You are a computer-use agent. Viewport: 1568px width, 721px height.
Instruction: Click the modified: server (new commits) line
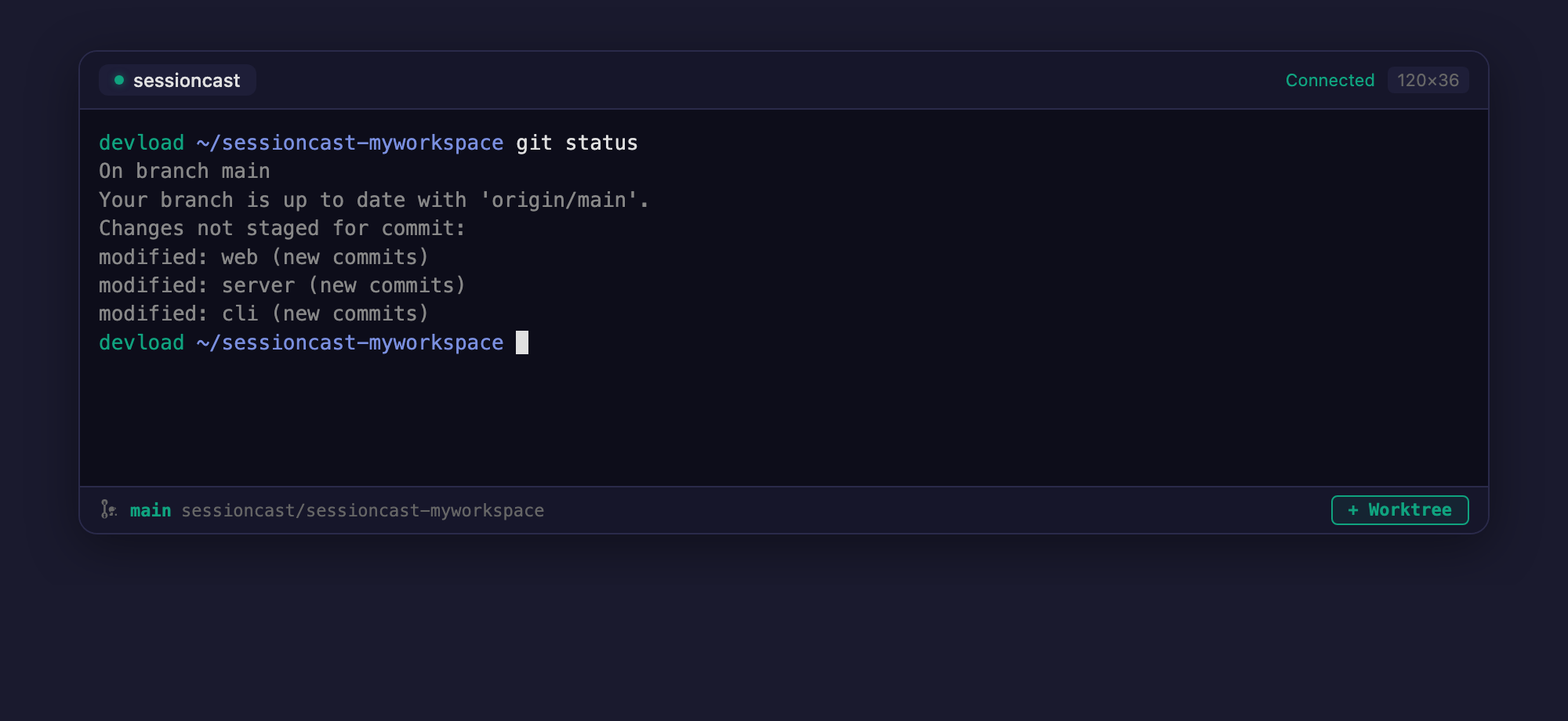[x=281, y=285]
